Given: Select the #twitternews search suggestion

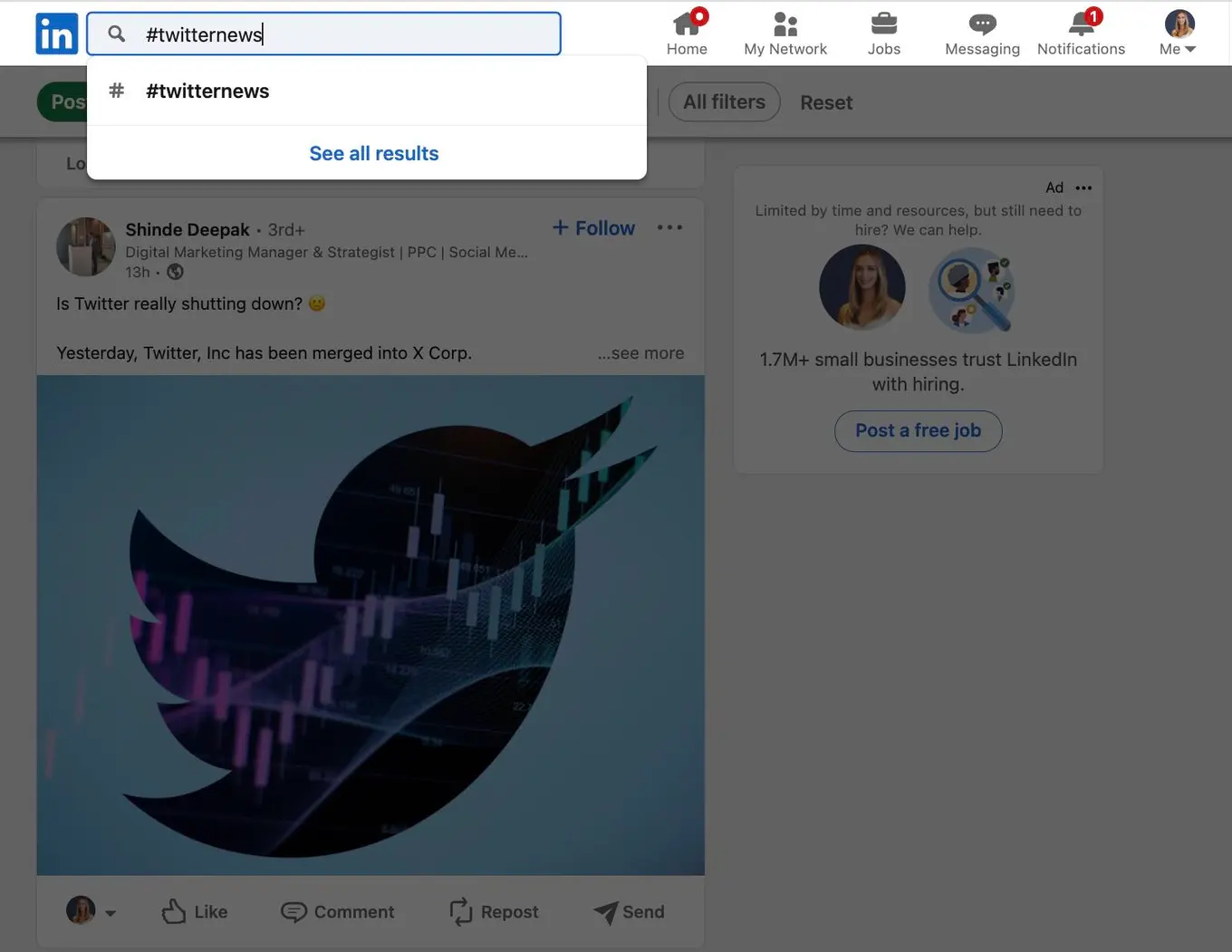Looking at the screenshot, I should click(x=207, y=91).
